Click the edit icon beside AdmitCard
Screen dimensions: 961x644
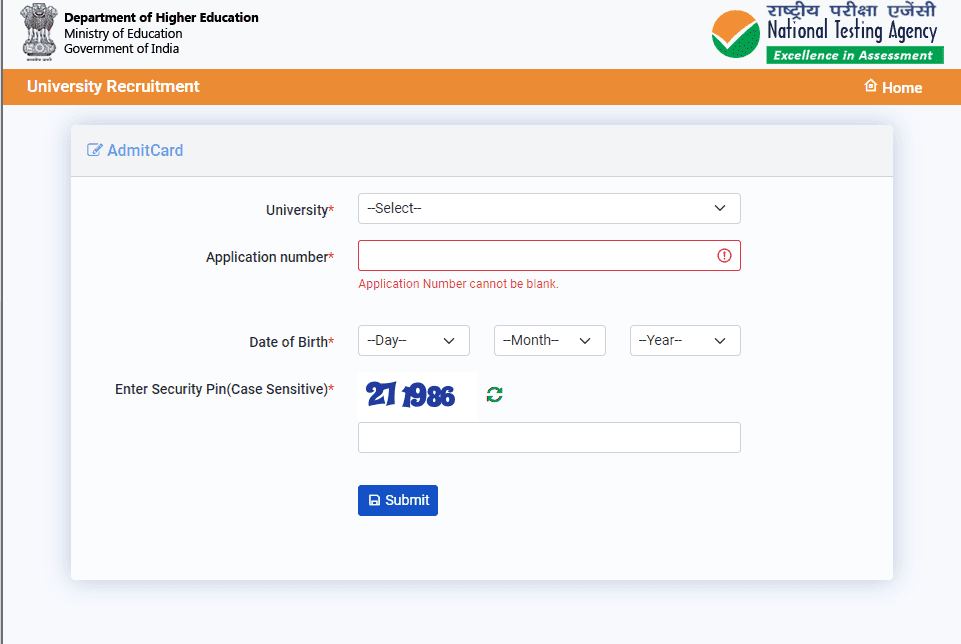(95, 151)
